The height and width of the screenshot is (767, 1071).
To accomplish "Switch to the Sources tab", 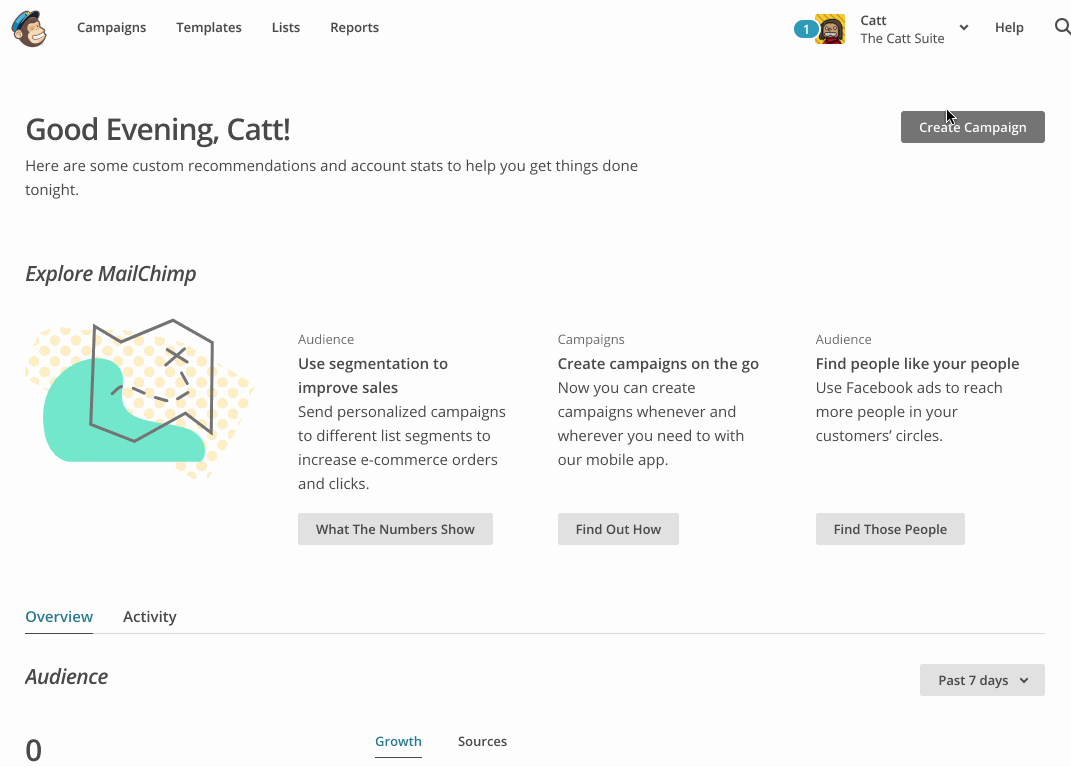I will [x=482, y=741].
